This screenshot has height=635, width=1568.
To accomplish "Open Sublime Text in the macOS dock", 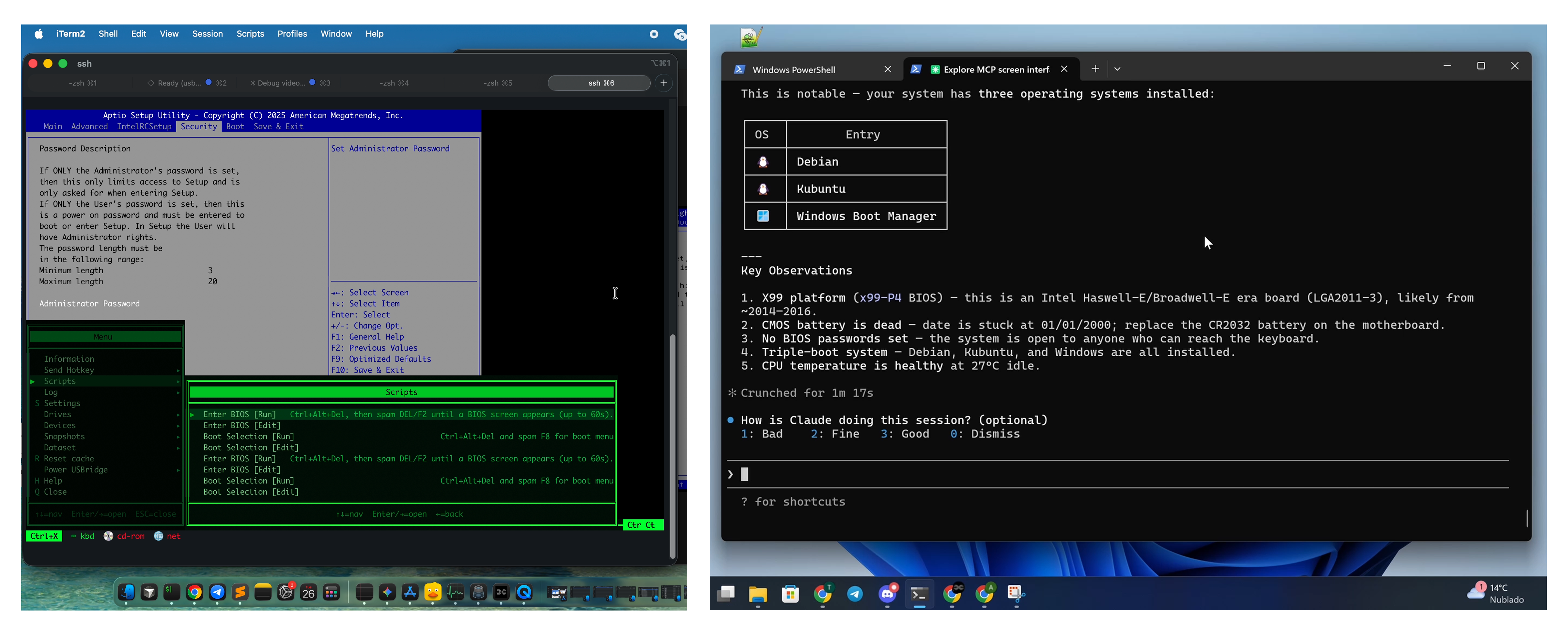I will (241, 592).
